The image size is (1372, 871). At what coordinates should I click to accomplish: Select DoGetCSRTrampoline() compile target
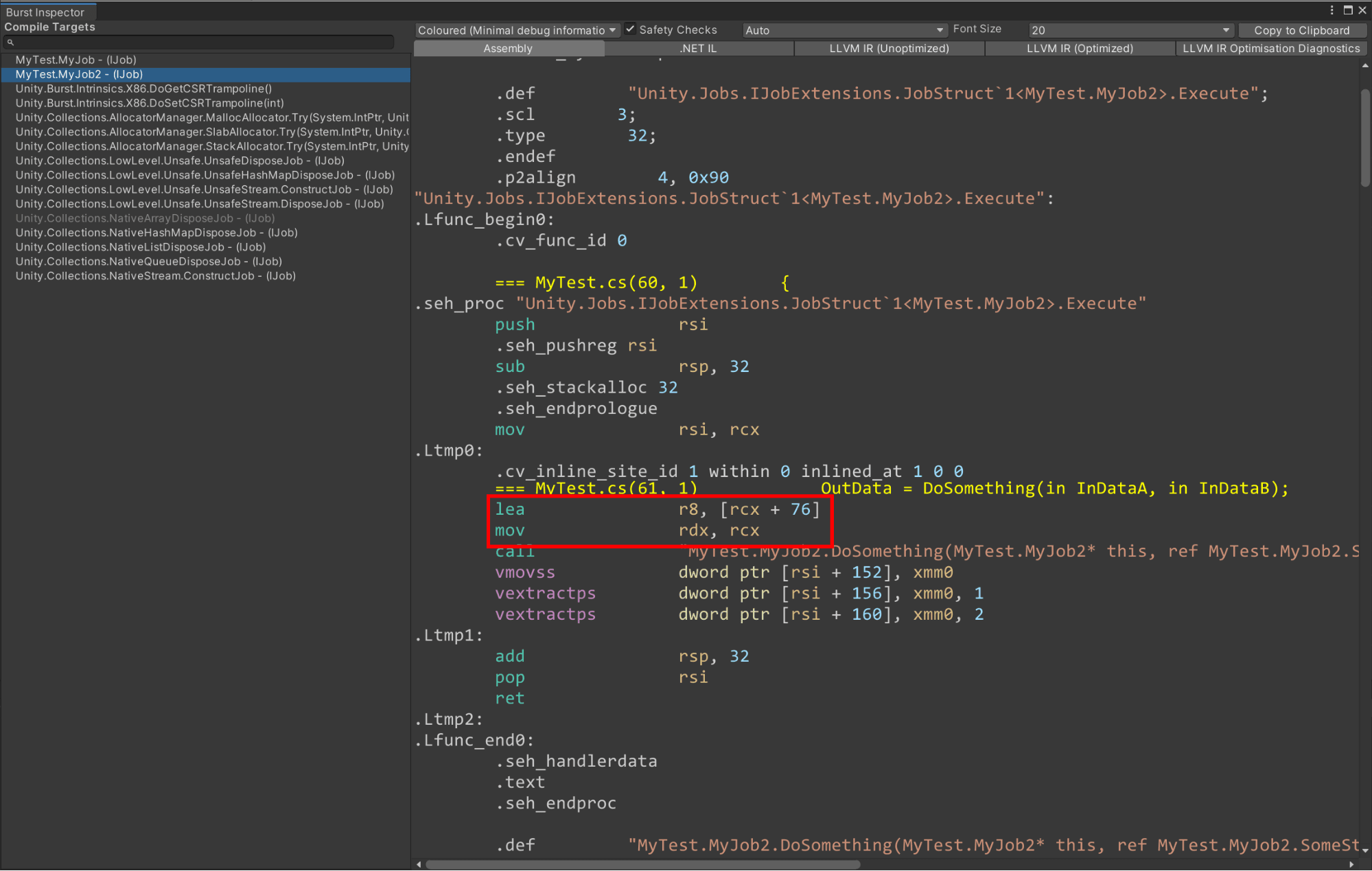pos(205,89)
